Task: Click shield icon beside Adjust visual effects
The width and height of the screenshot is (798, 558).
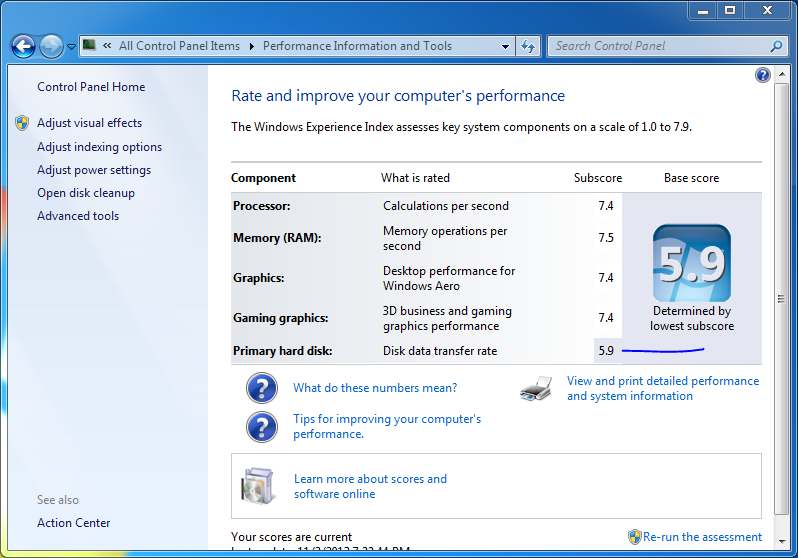Action: click(22, 123)
